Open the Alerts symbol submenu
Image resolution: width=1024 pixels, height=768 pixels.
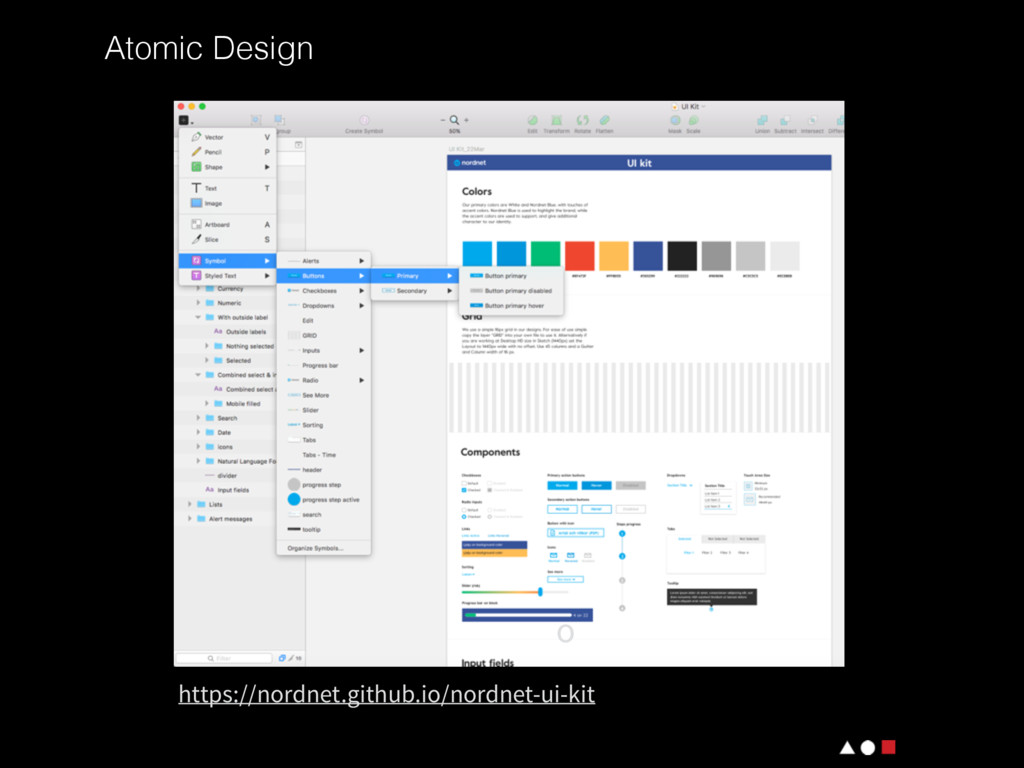click(324, 261)
